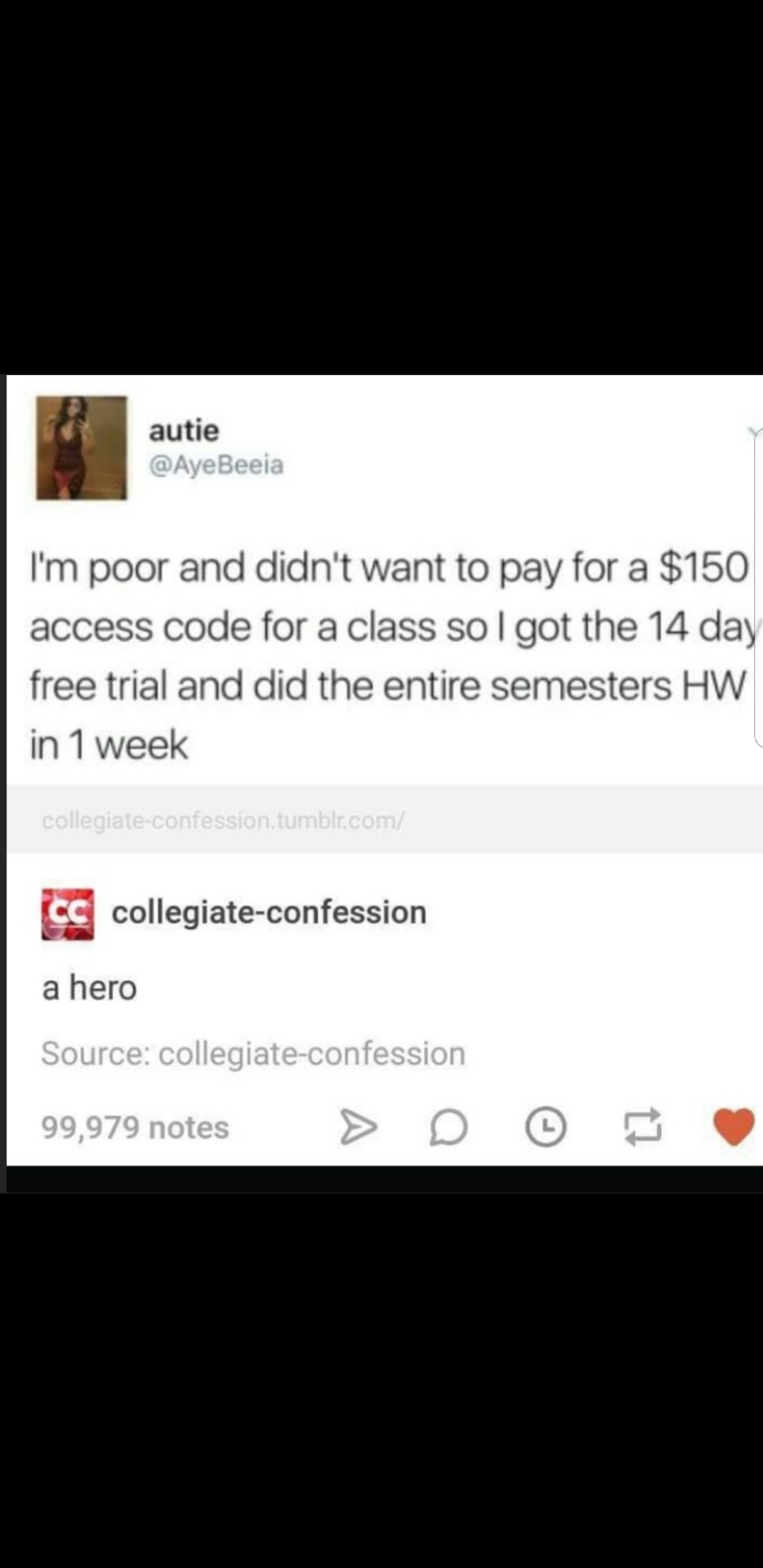Open the collegiate-confession blog avatar icon

68,914
